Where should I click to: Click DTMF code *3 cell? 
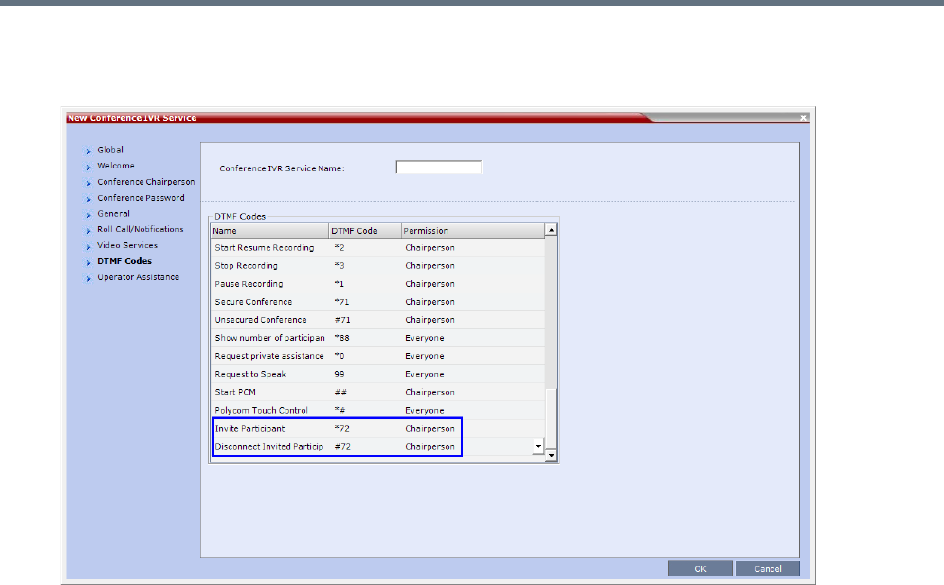click(340, 265)
